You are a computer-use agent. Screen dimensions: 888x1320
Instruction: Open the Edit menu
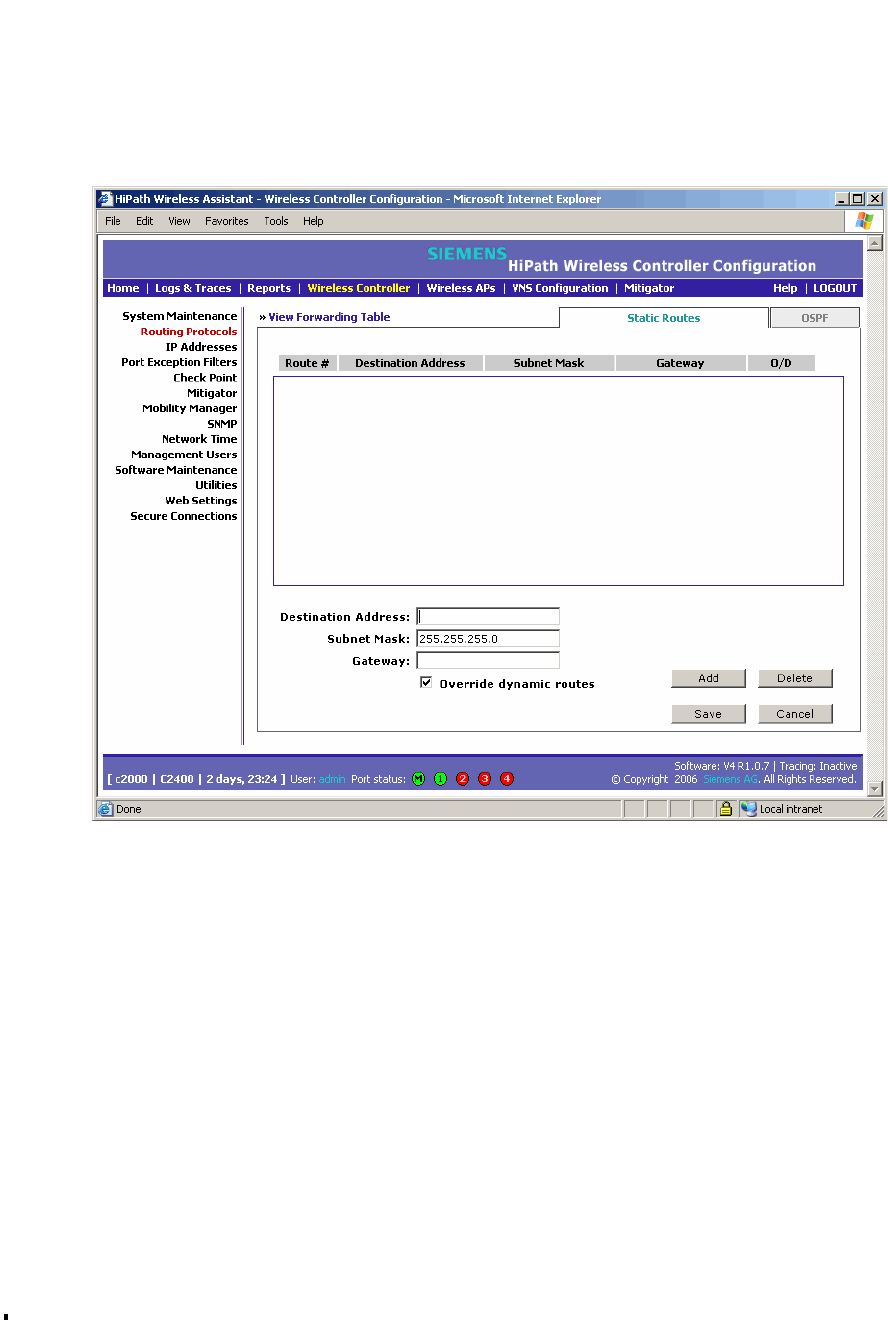[x=145, y=221]
